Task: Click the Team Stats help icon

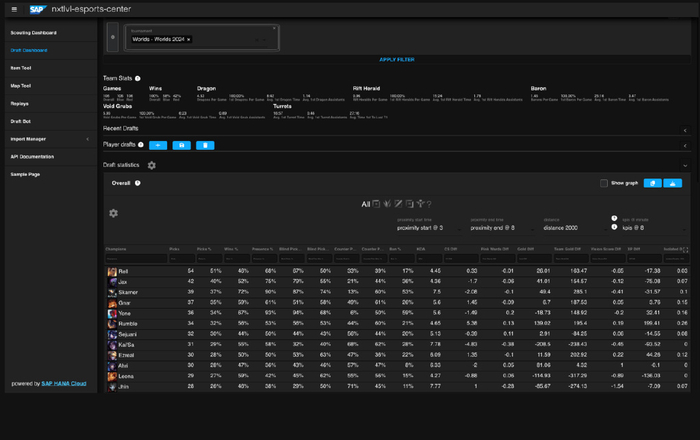Action: 138,77
